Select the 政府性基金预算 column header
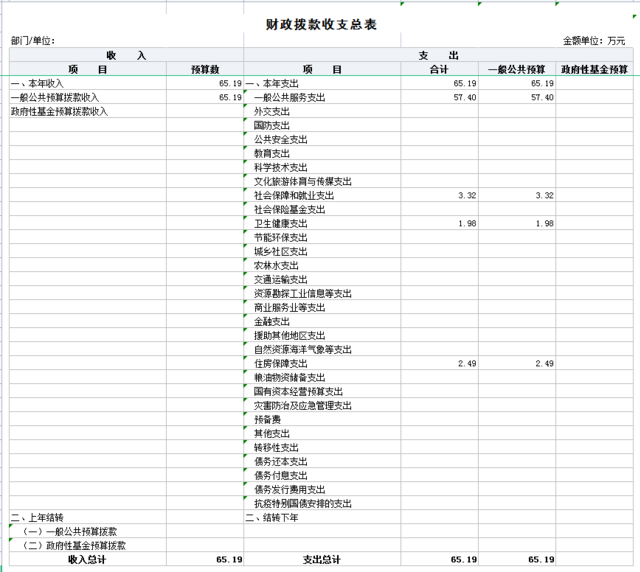Screen dimensions: 640x572 (x=595, y=70)
